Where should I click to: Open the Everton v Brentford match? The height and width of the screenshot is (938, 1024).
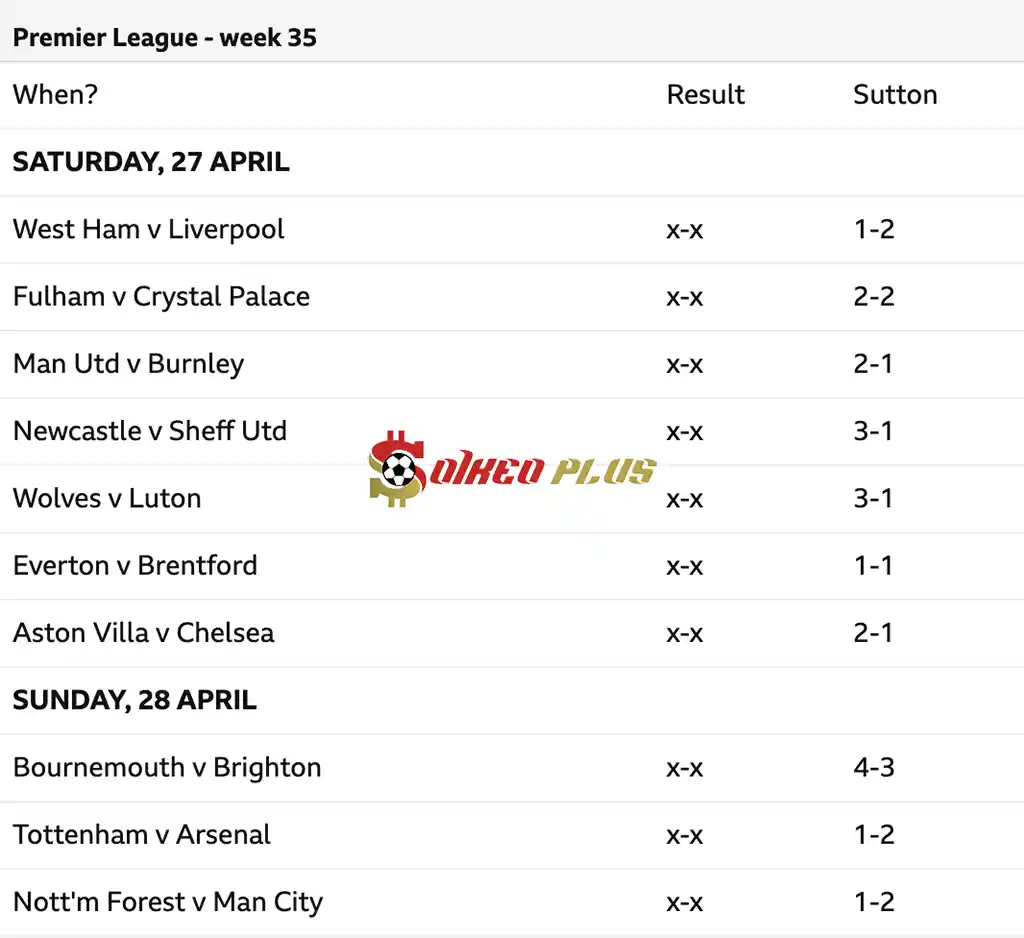135,566
